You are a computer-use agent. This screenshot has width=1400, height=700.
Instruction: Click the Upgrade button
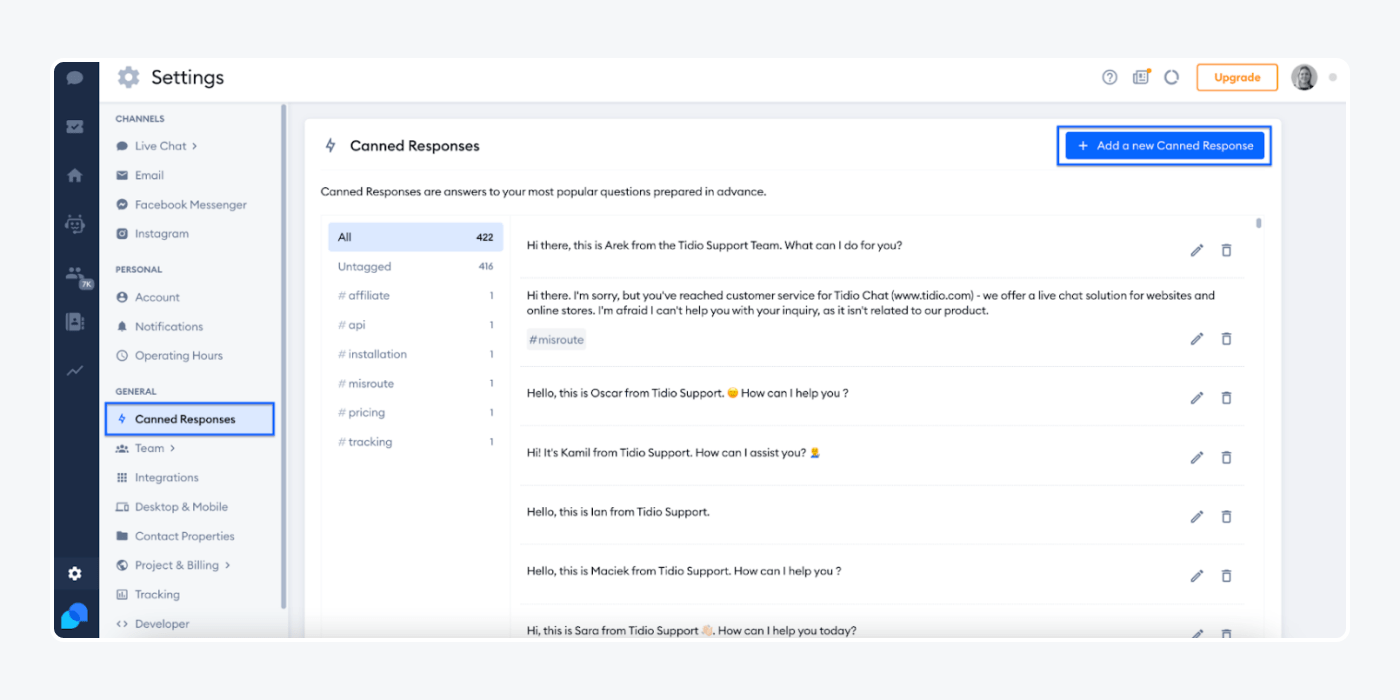[1237, 77]
